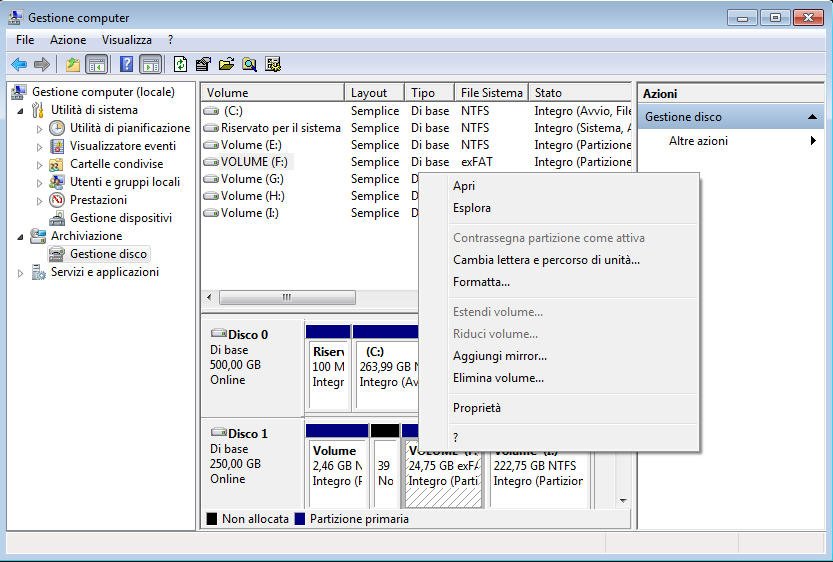Click the Cartelle condivise icon
The width and height of the screenshot is (833, 562).
coord(56,164)
